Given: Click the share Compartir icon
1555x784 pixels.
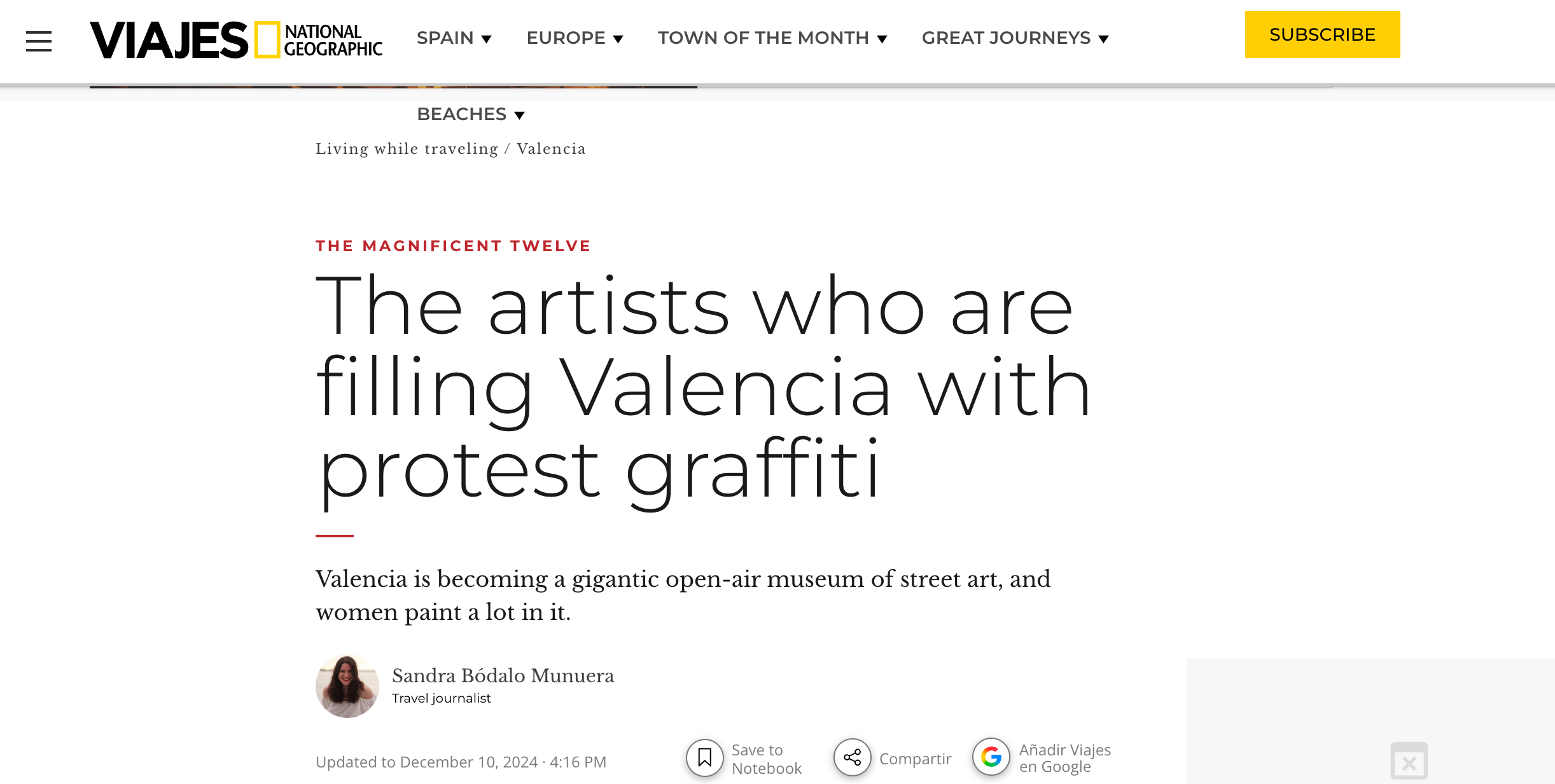Looking at the screenshot, I should 853,757.
